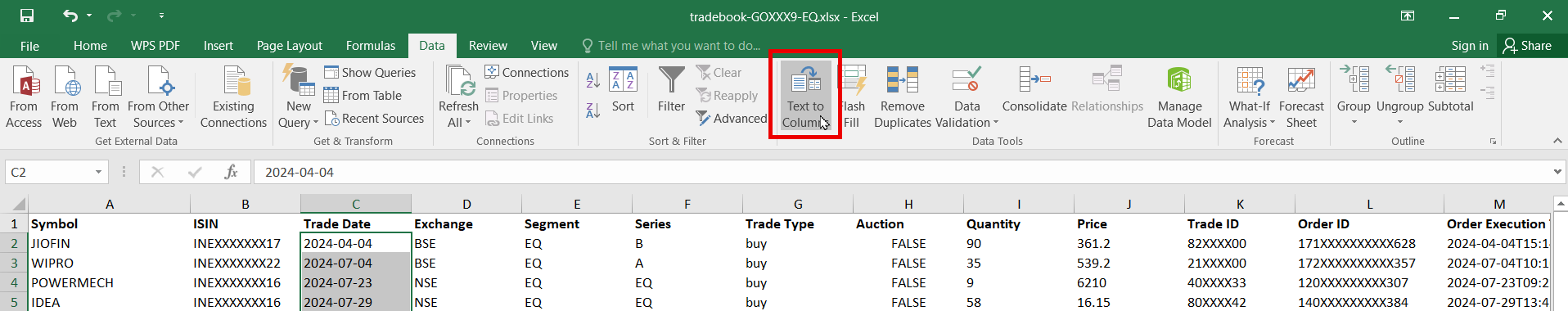Open the Insert tab
The image size is (1568, 311).
tap(219, 46)
